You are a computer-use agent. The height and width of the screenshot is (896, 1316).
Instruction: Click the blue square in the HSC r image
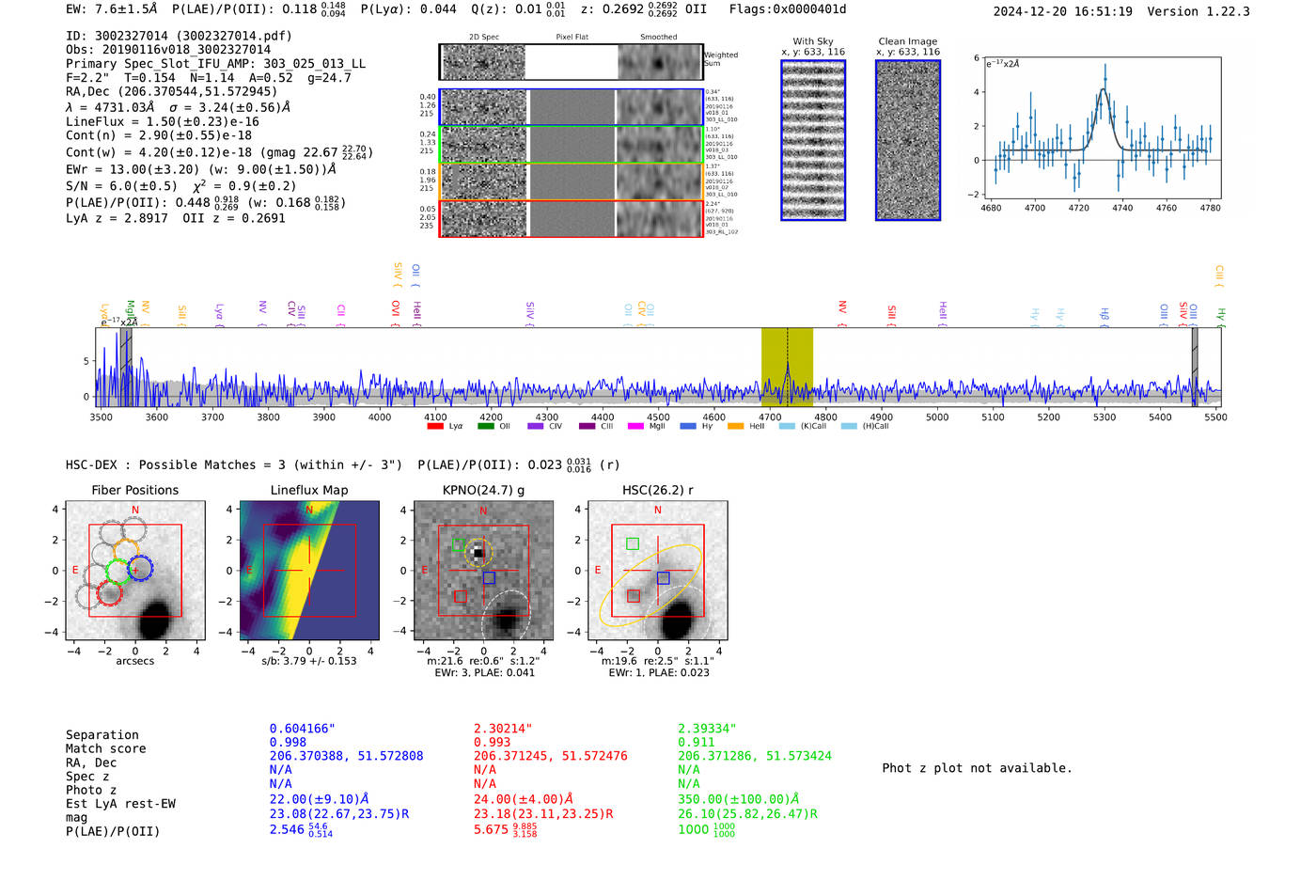click(x=664, y=578)
